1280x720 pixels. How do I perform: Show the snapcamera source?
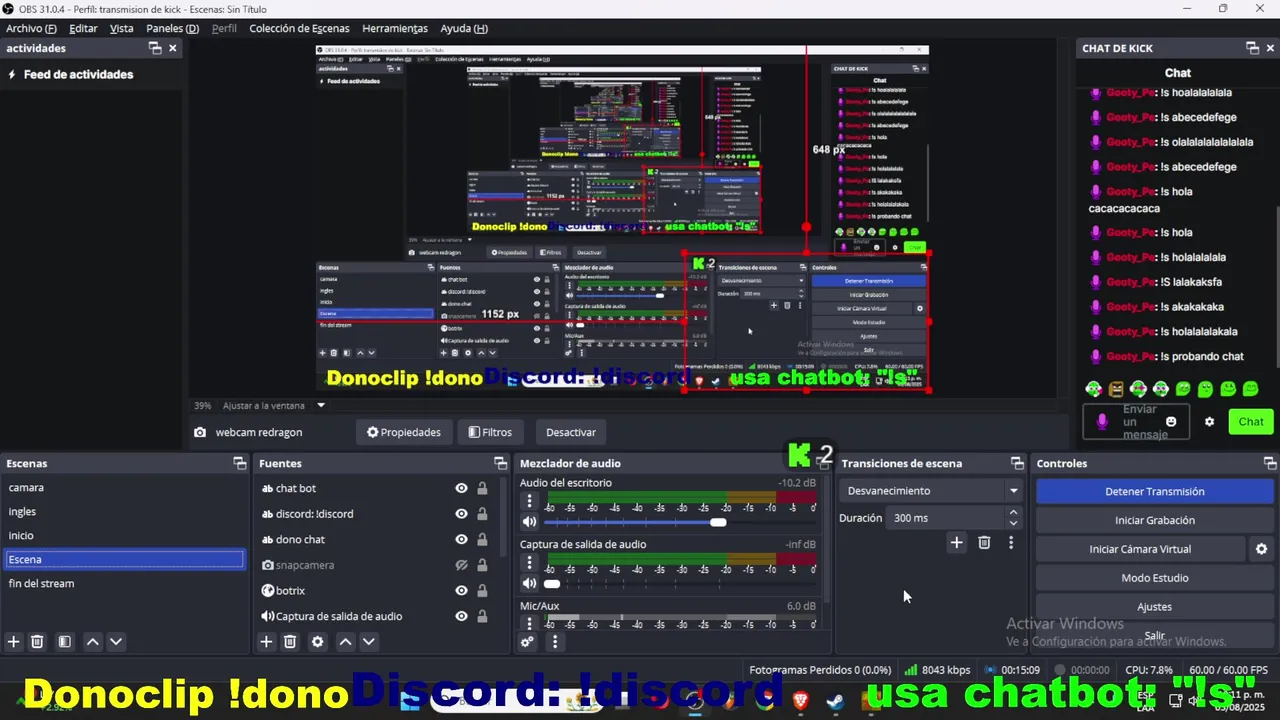[461, 565]
